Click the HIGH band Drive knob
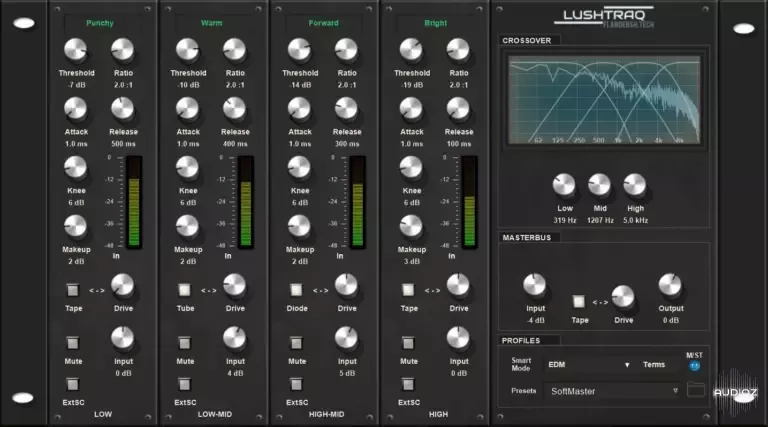Screen dimensions: 768x427 [x=457, y=285]
